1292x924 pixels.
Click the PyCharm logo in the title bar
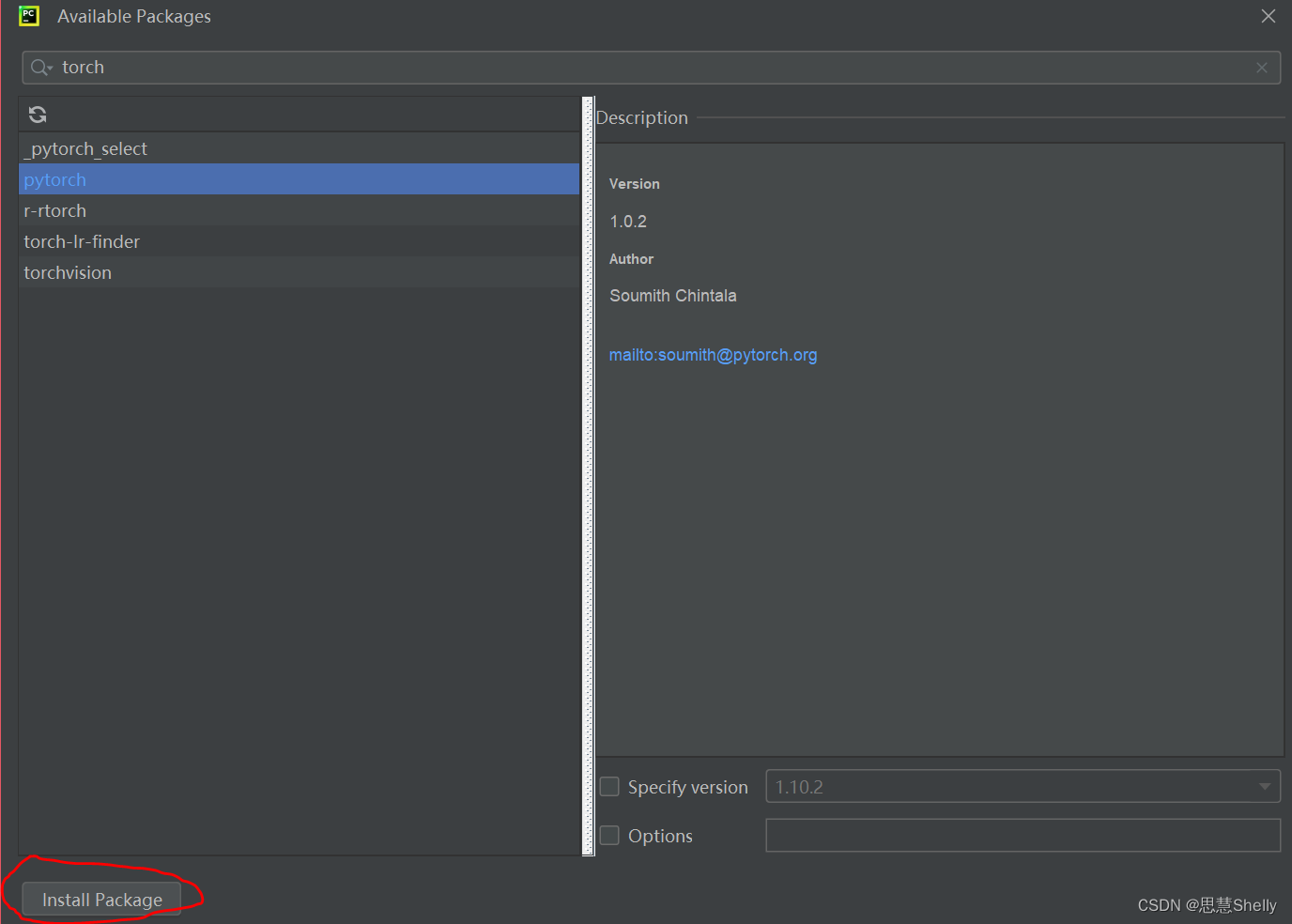click(x=27, y=15)
